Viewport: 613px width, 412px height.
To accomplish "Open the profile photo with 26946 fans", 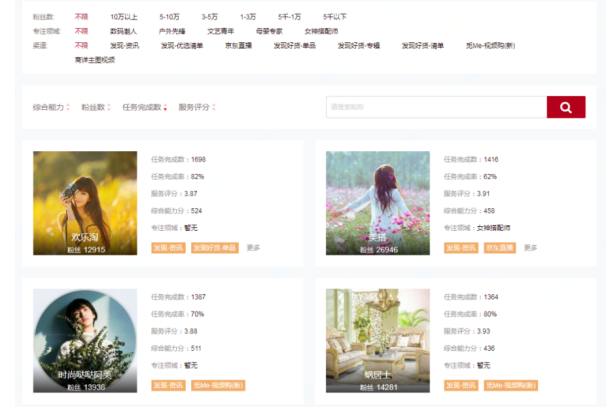I will coord(378,203).
